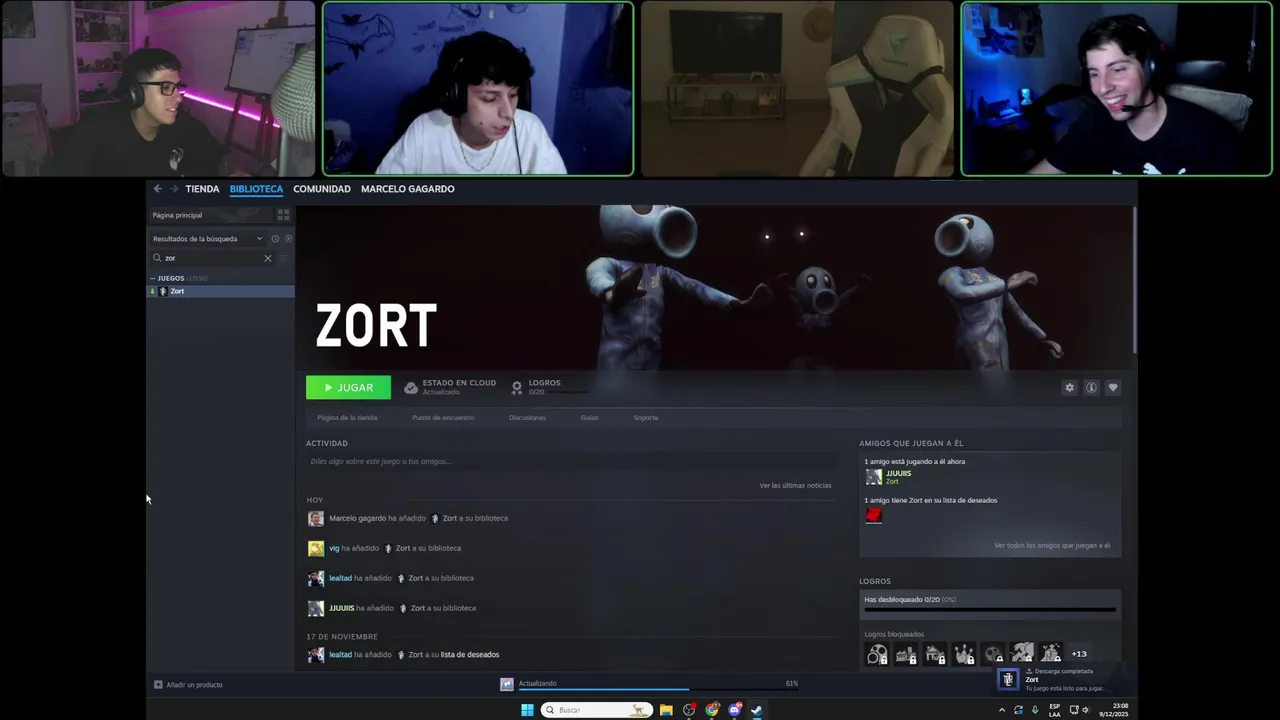Viewport: 1280px width, 720px height.
Task: Click the lealtad username added to library
Action: [340, 578]
